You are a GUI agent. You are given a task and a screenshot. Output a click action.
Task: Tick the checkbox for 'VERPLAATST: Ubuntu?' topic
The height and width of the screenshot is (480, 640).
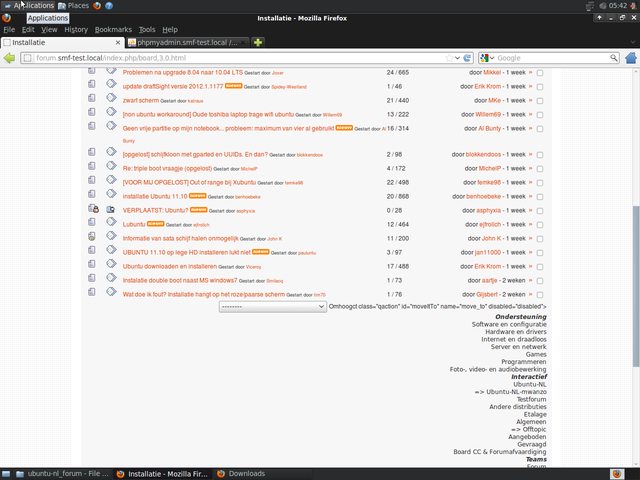[x=540, y=211]
